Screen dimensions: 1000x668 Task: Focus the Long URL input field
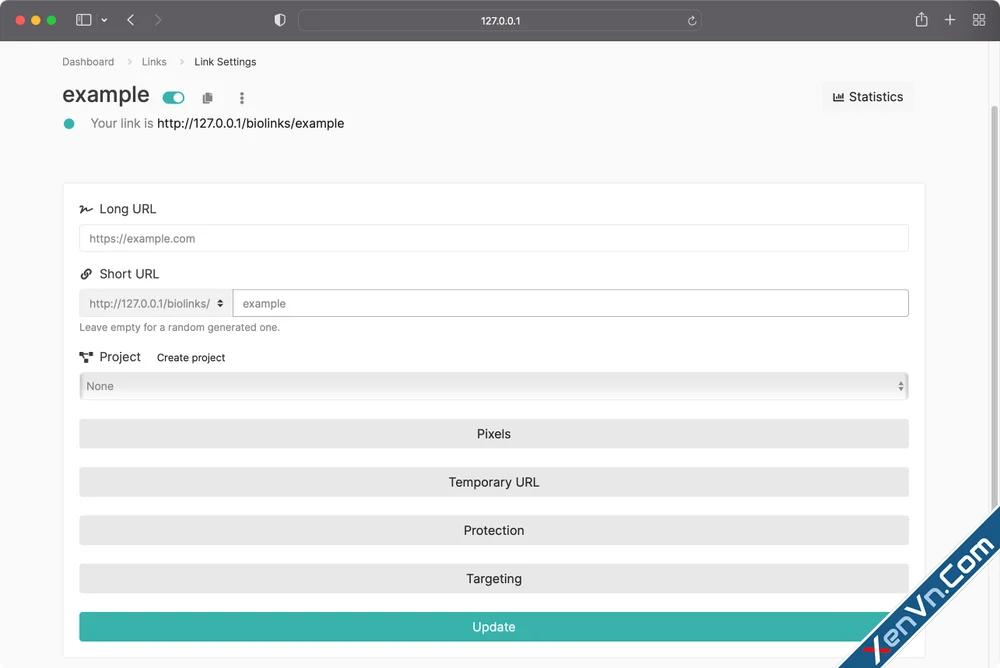click(494, 238)
